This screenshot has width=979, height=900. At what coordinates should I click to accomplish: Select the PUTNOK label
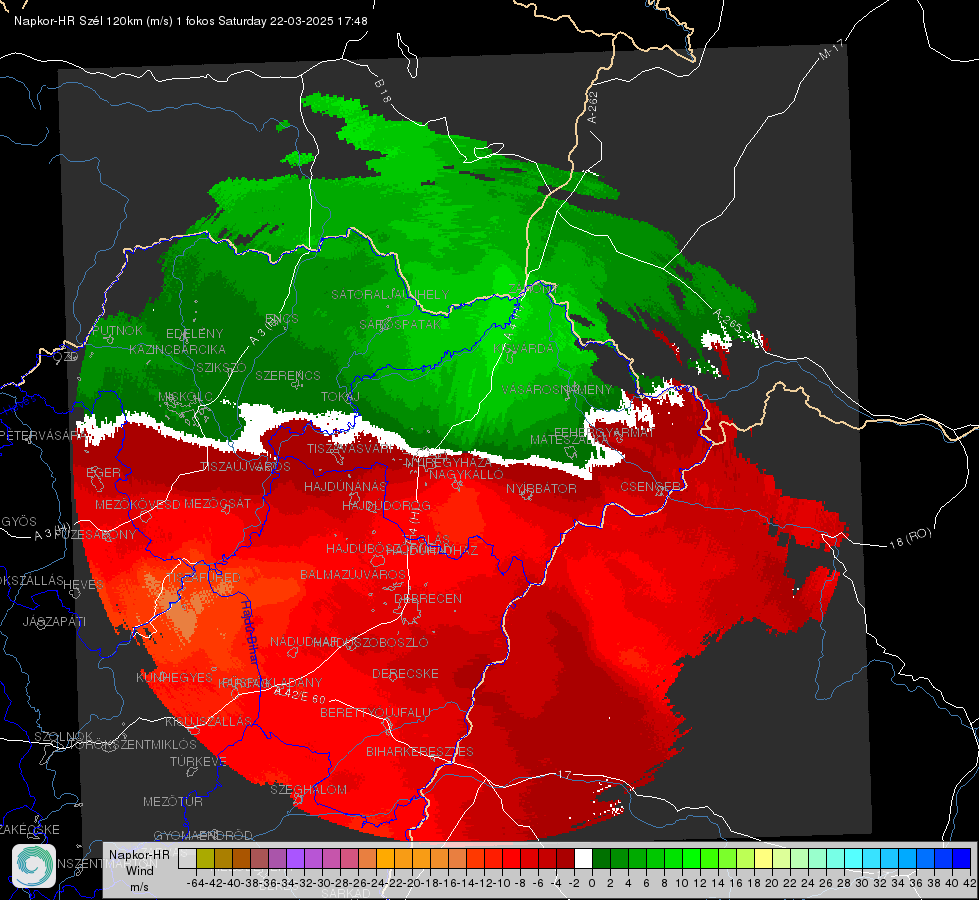click(117, 330)
